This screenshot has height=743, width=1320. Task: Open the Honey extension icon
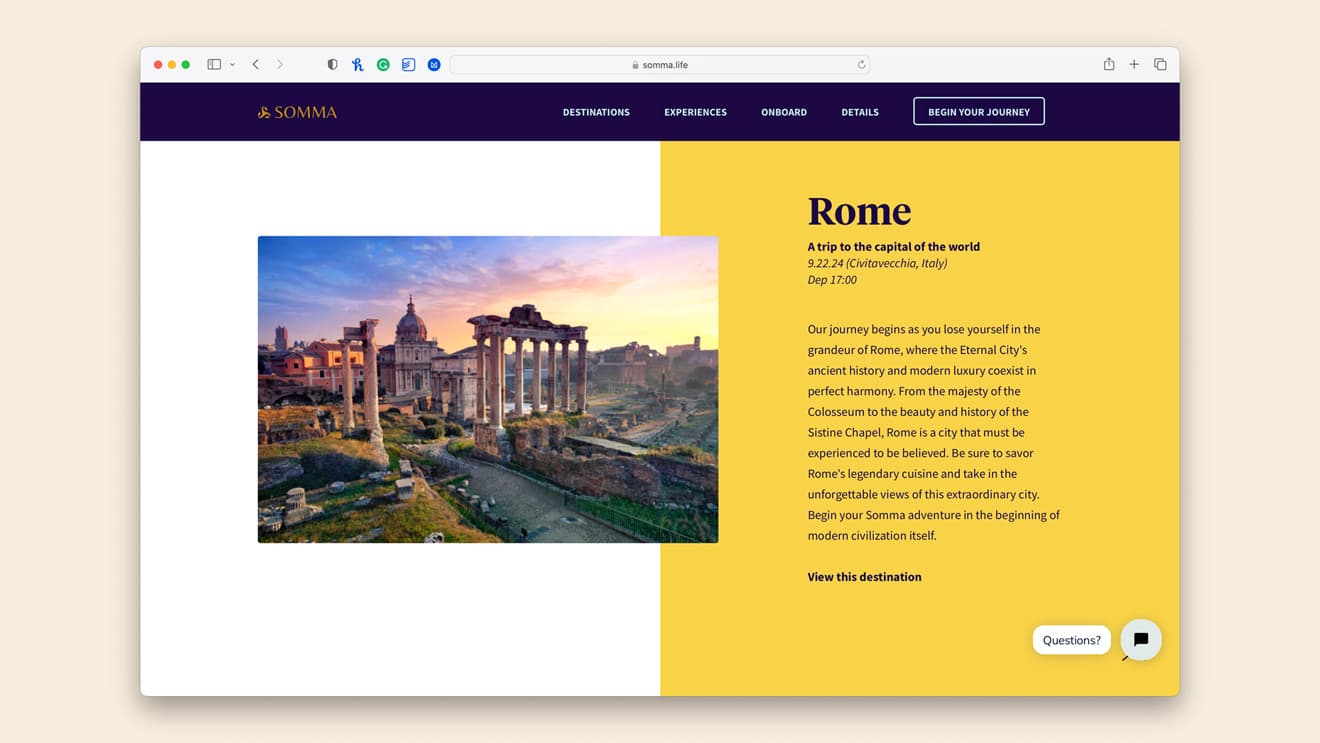358,64
